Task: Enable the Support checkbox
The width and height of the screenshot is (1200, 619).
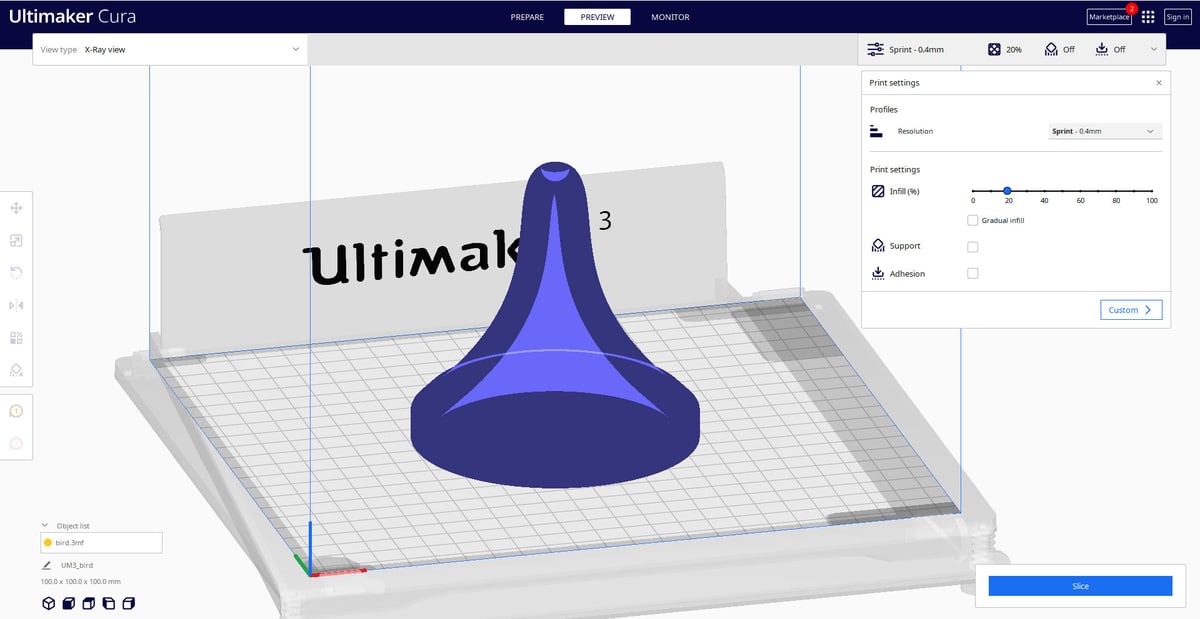Action: tap(972, 247)
